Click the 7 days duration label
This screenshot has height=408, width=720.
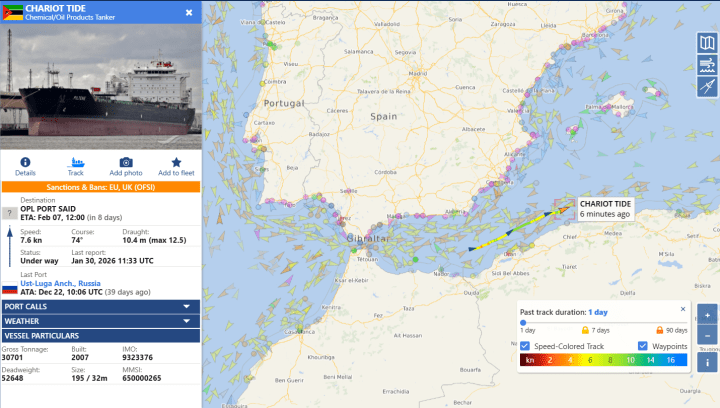[601, 330]
